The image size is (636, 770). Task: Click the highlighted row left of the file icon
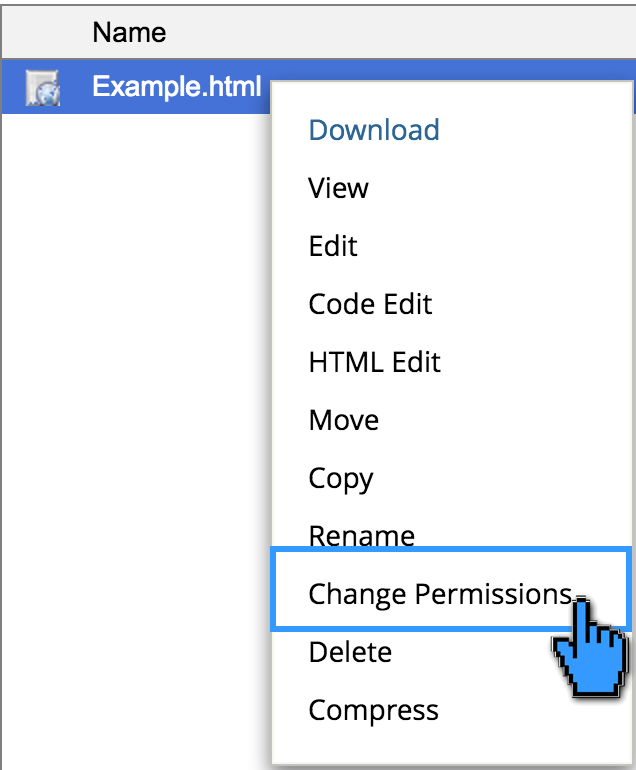tap(14, 87)
